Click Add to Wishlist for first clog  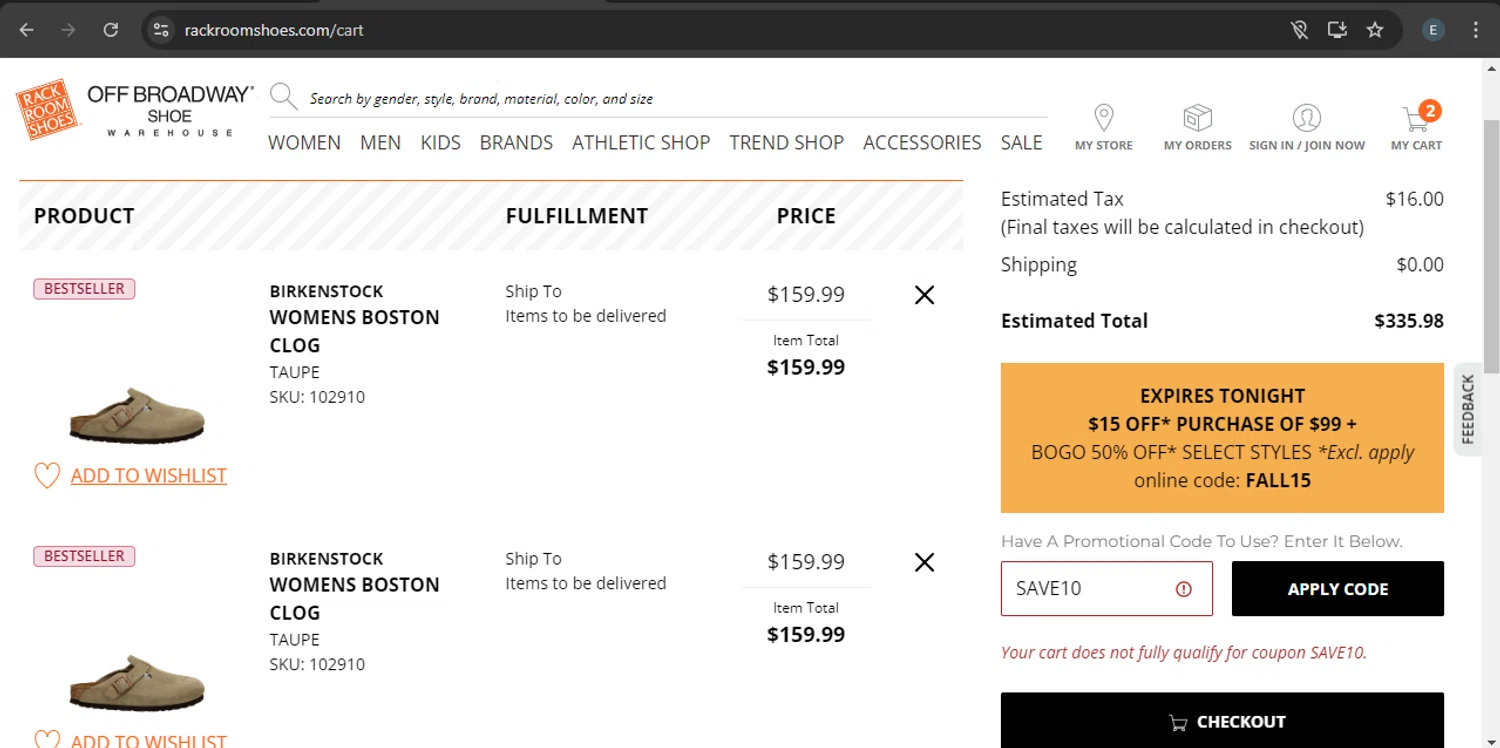149,476
